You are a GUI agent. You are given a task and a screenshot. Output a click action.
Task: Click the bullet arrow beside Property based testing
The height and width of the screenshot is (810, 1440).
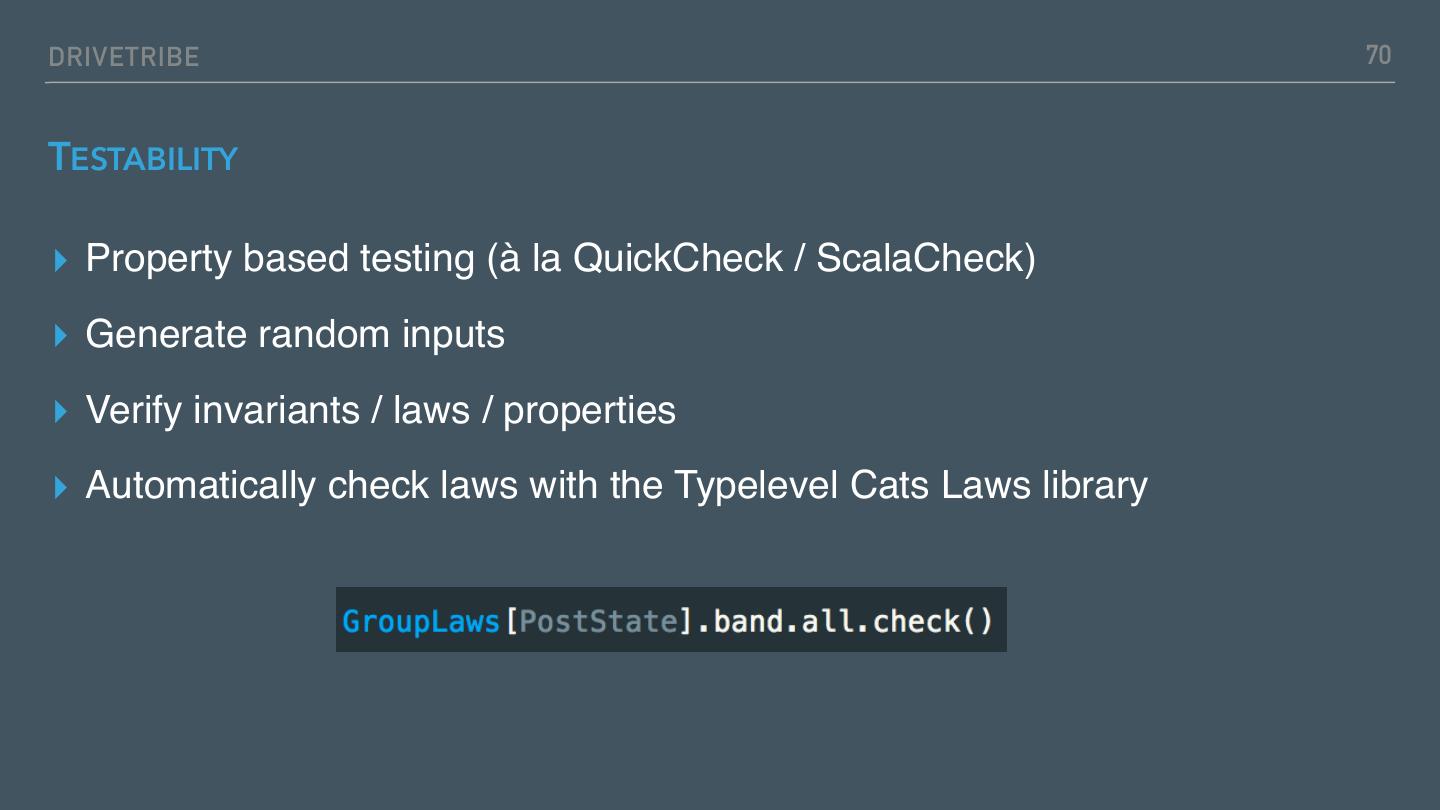[62, 260]
